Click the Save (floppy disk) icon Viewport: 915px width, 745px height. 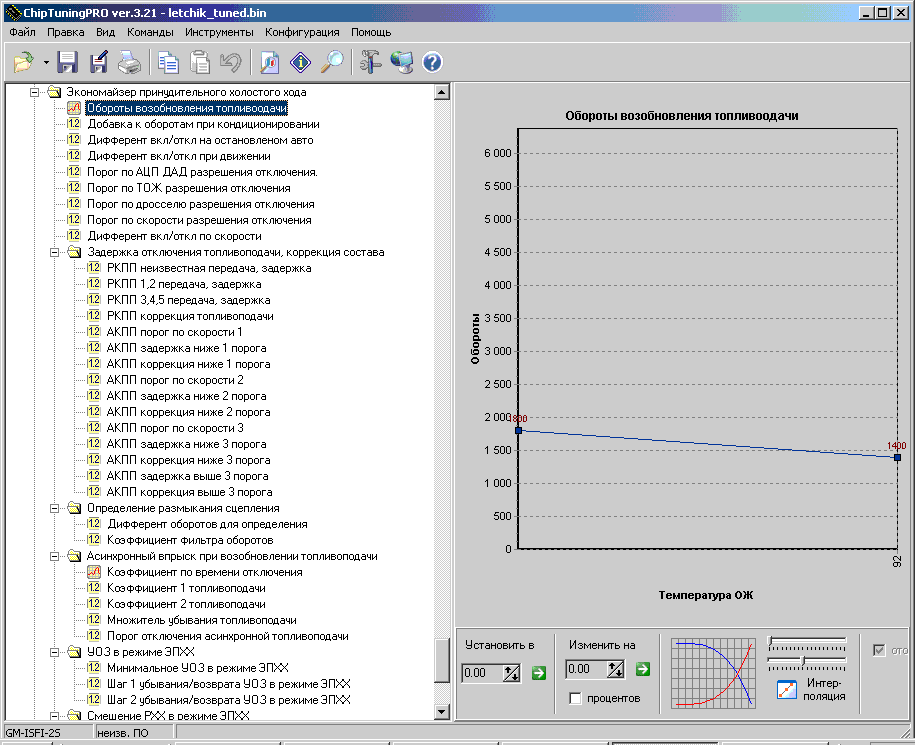[x=68, y=63]
